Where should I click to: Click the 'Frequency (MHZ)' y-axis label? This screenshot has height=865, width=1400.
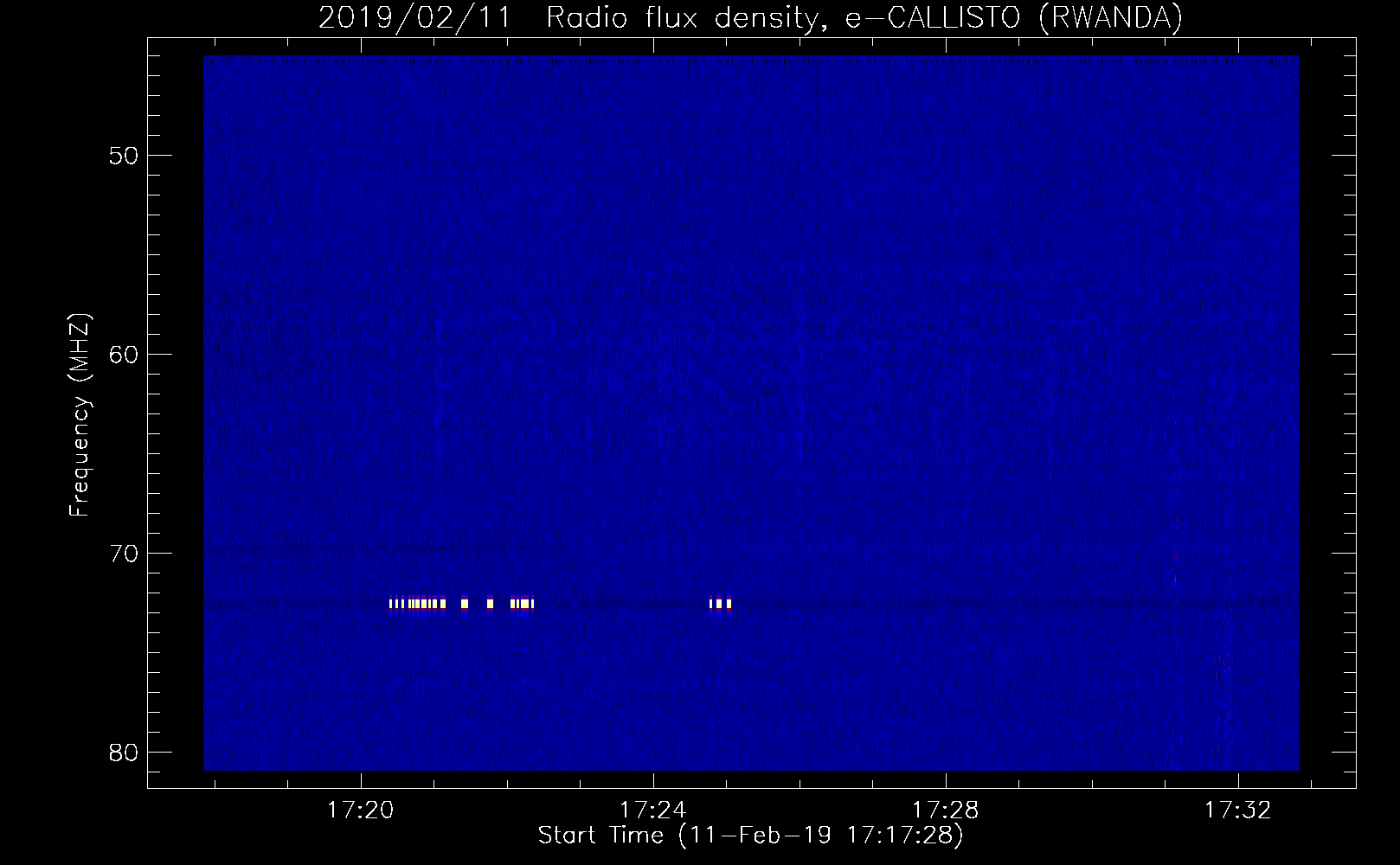(x=80, y=415)
